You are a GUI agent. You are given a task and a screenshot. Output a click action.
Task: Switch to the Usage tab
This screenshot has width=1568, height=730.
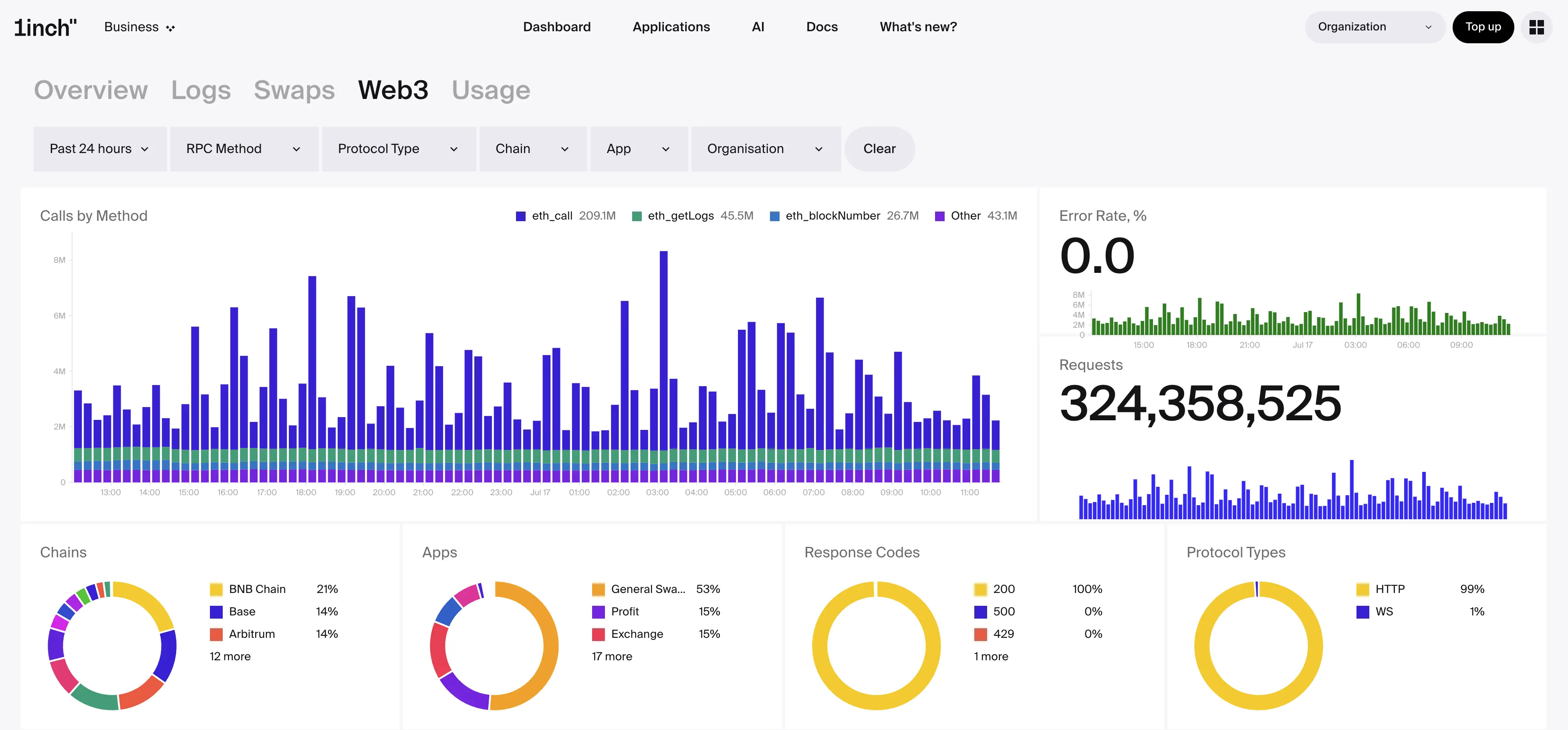click(491, 90)
